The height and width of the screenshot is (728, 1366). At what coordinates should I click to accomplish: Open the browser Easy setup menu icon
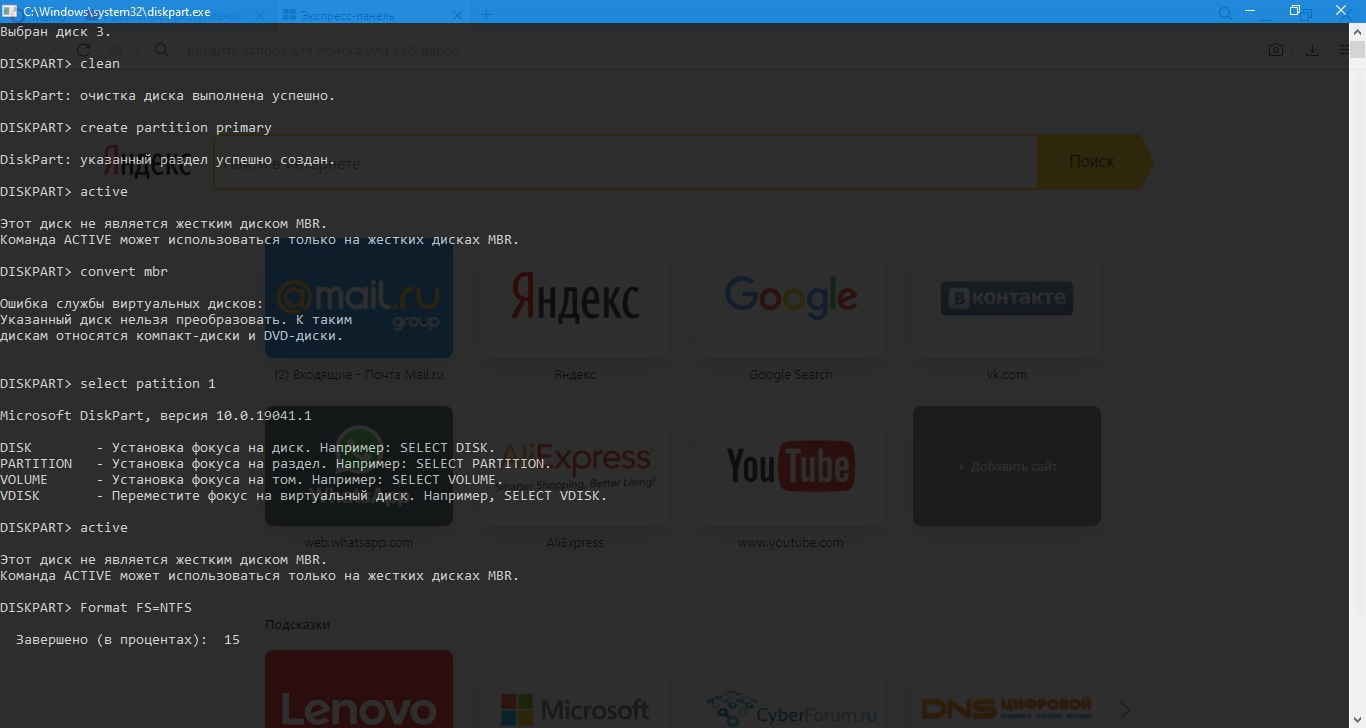click(x=1346, y=50)
